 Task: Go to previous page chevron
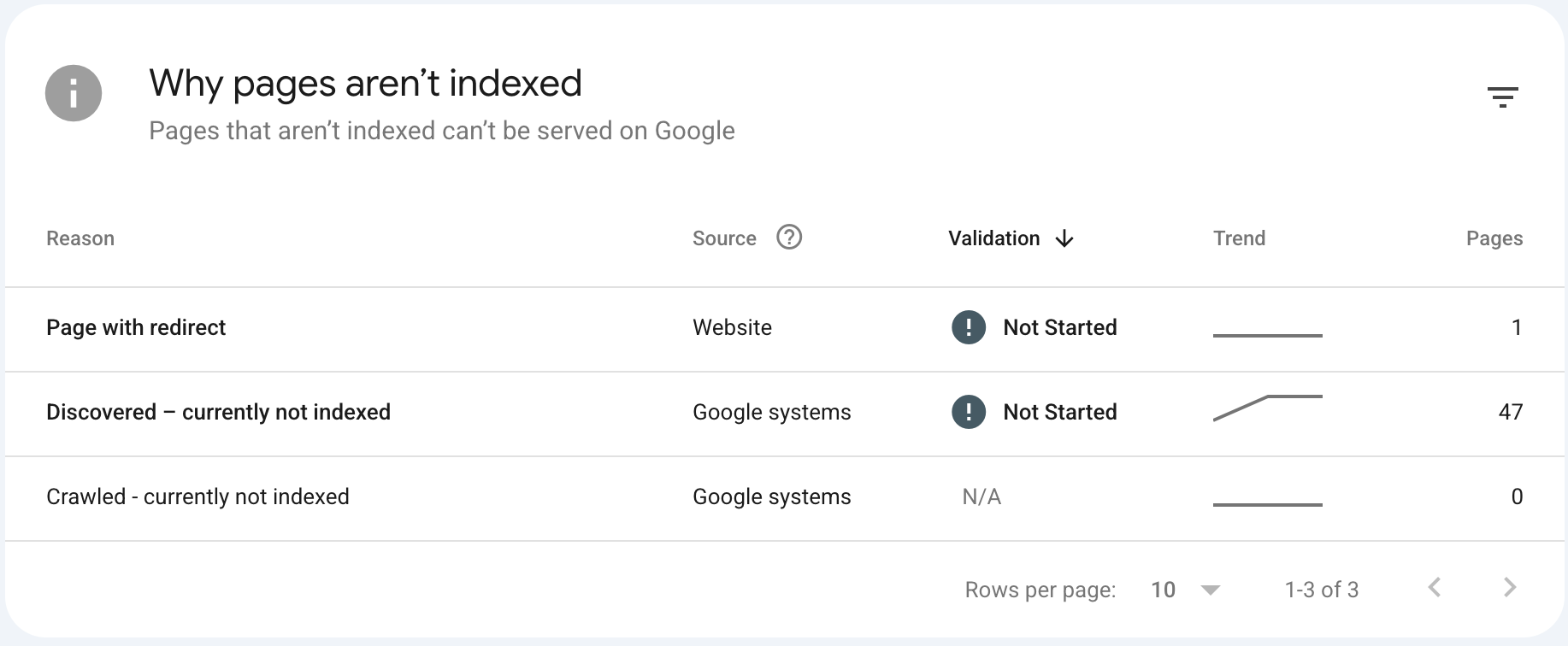coord(1435,588)
